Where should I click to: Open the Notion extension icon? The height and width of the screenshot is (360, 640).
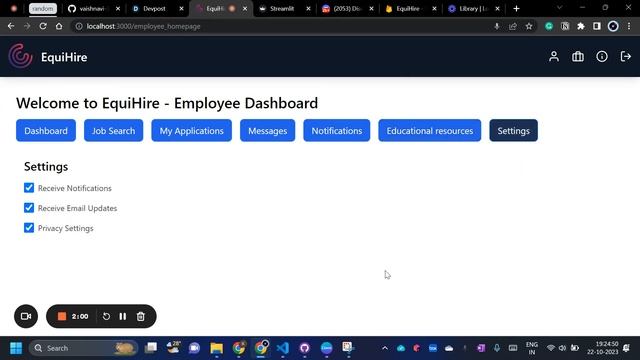[x=565, y=26]
